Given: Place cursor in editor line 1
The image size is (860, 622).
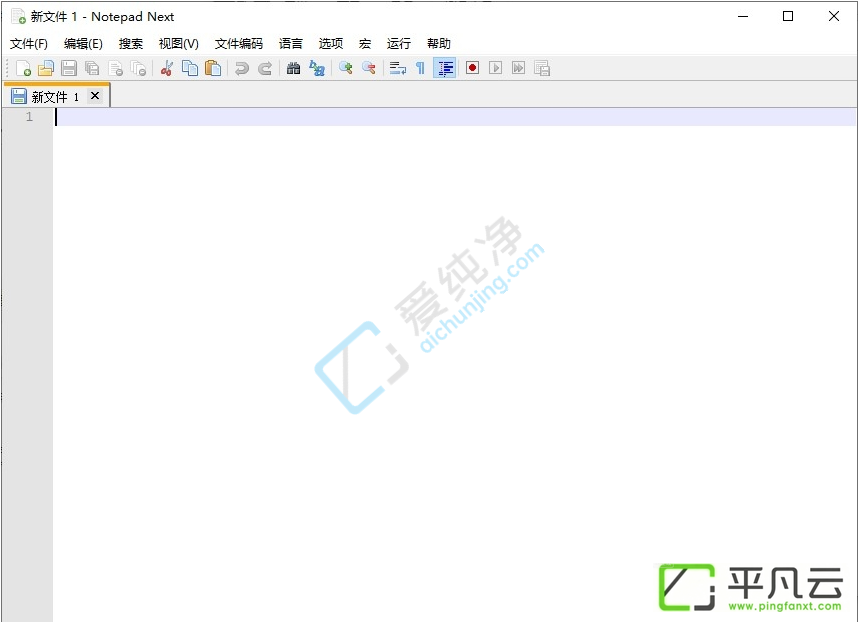Looking at the screenshot, I should (x=455, y=117).
